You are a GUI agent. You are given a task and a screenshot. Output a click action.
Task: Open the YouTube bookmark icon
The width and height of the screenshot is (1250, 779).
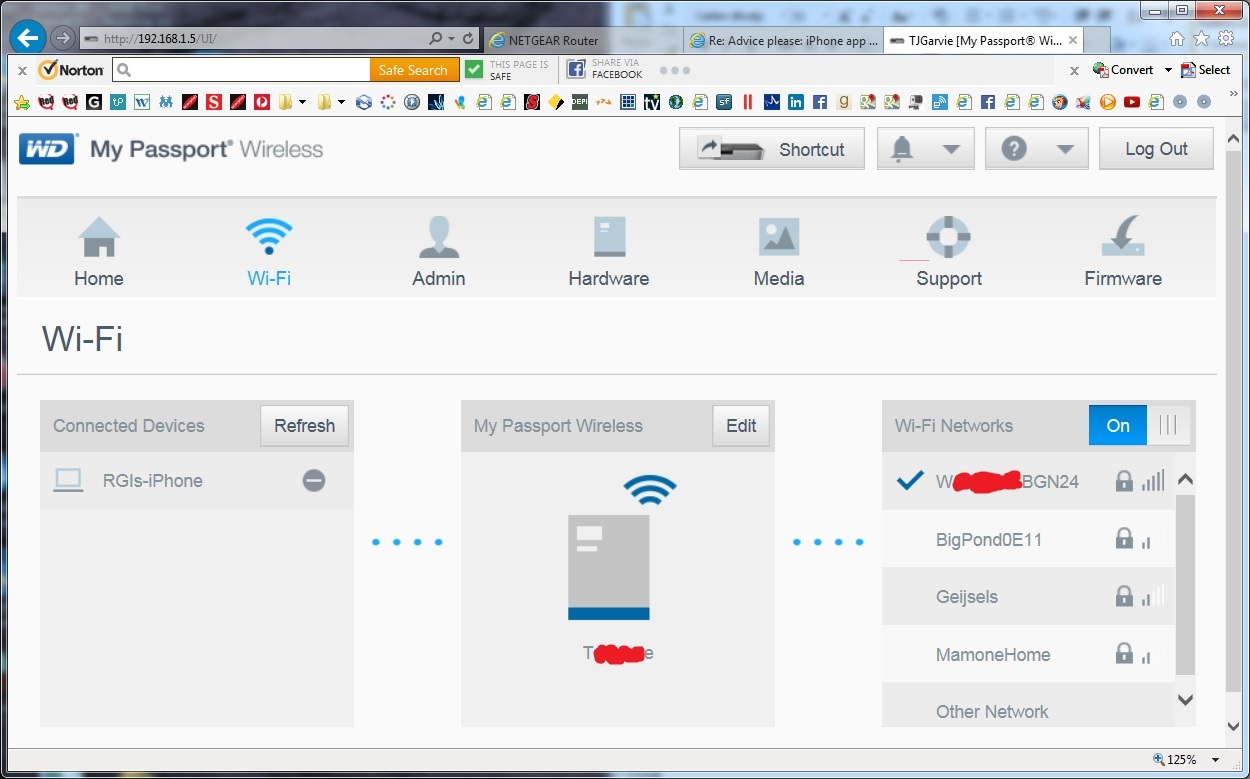coord(1132,102)
